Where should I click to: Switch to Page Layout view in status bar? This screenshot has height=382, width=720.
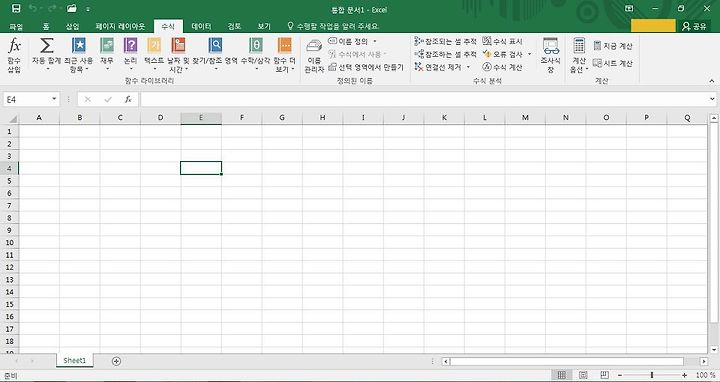583,375
